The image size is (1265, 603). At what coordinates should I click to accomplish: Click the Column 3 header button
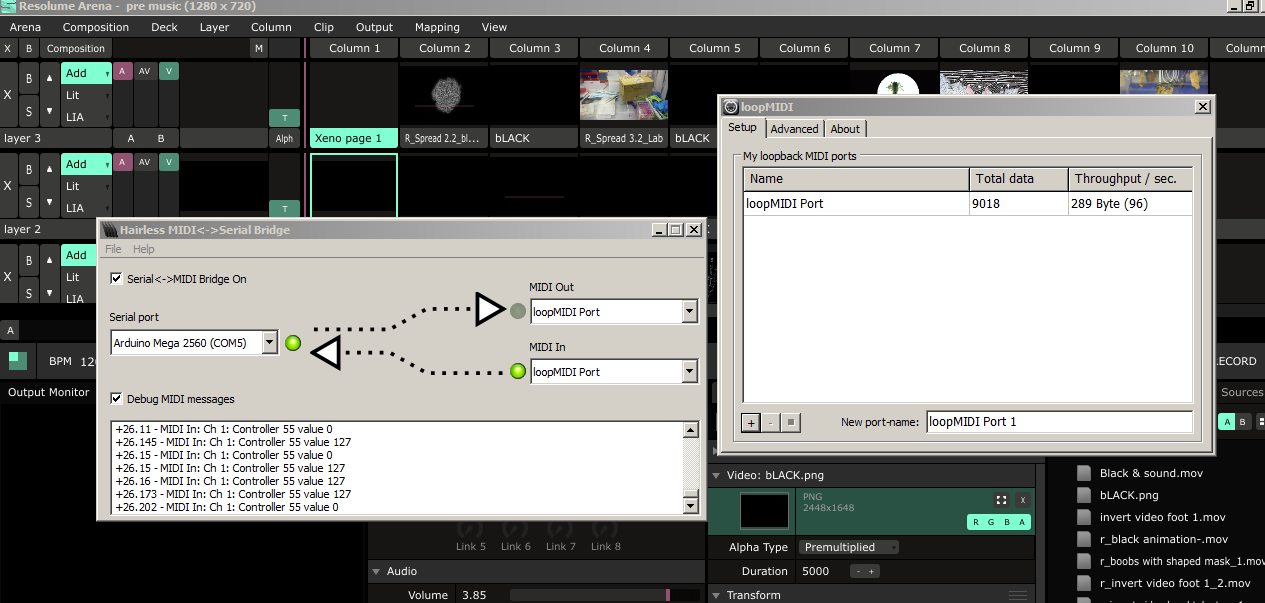click(x=535, y=48)
